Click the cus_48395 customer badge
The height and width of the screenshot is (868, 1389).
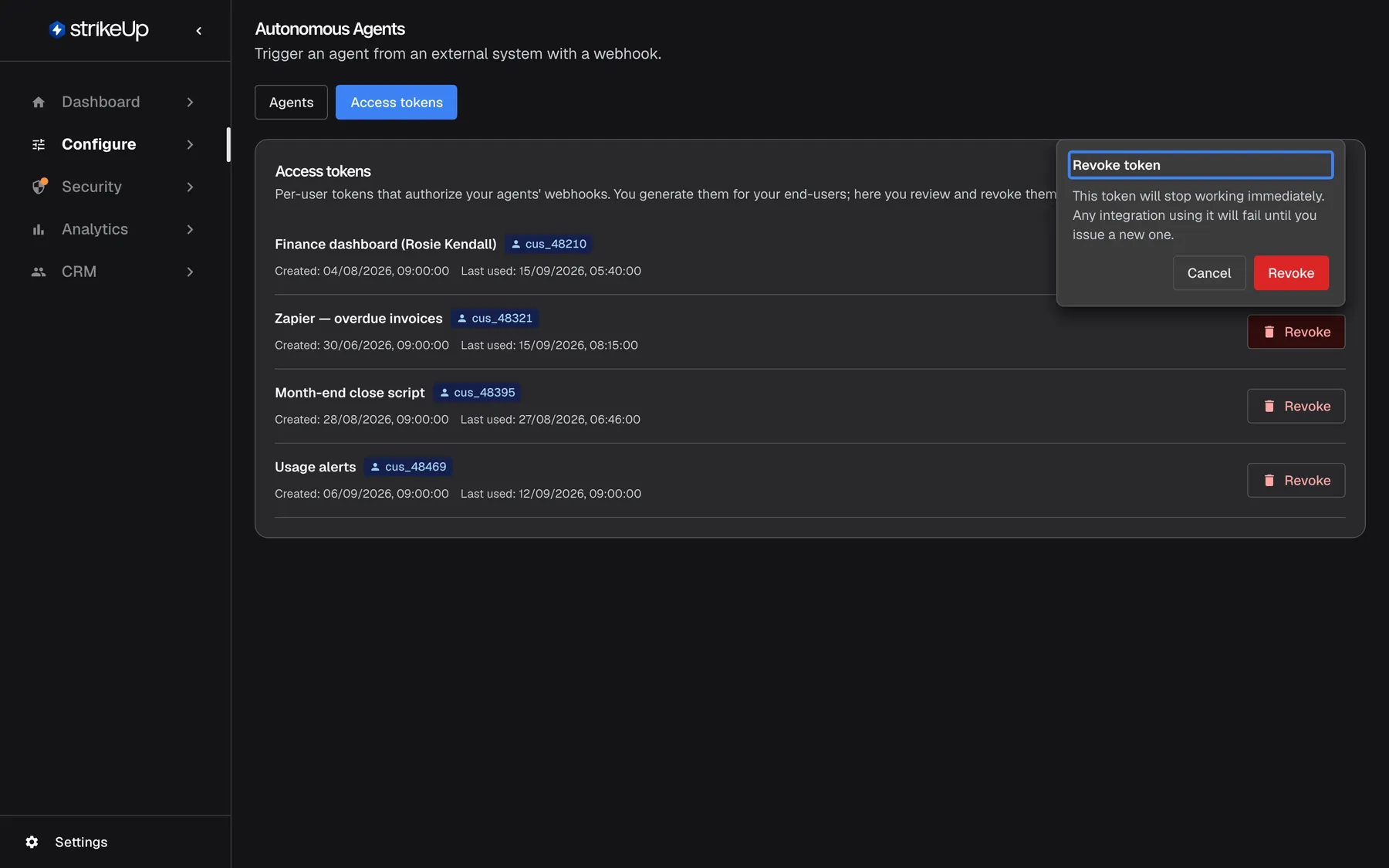477,393
